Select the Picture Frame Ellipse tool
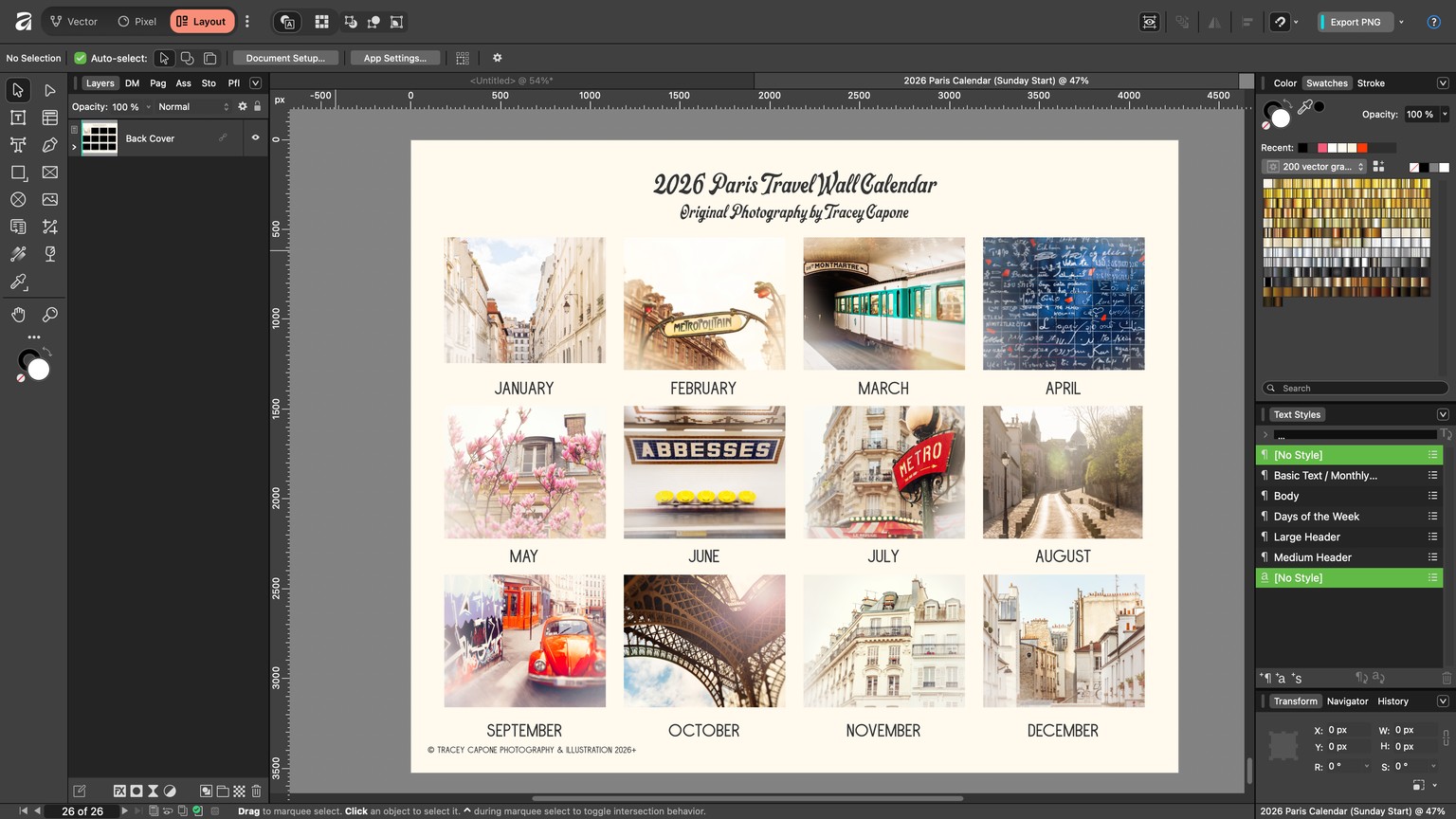Viewport: 1456px width, 819px height. 18,199
